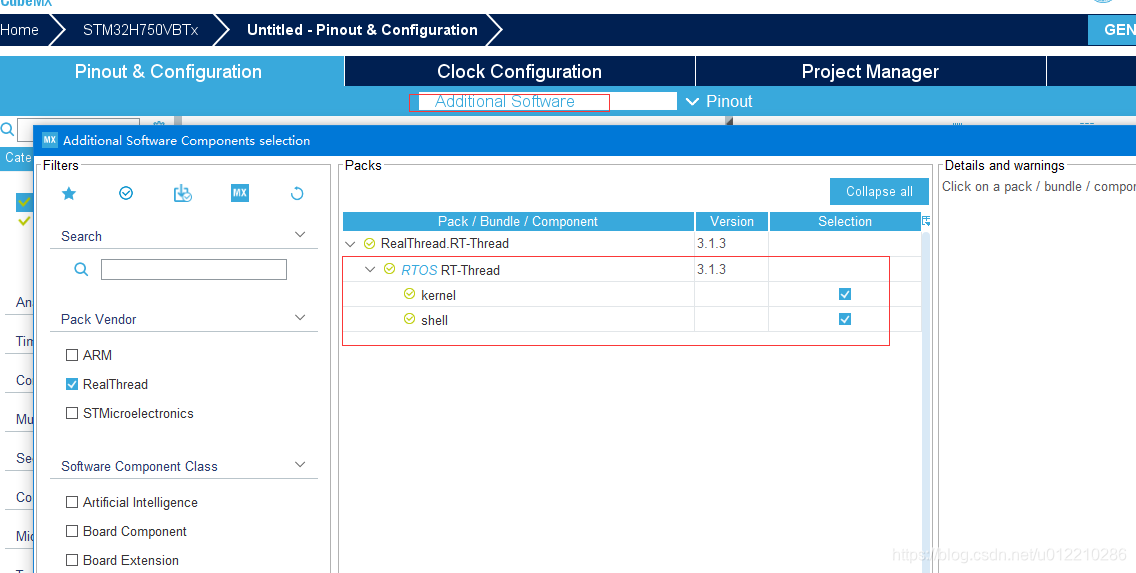Click version 3.1.3 of RealThread.RT-Thread pack
The height and width of the screenshot is (573, 1136).
tap(711, 243)
